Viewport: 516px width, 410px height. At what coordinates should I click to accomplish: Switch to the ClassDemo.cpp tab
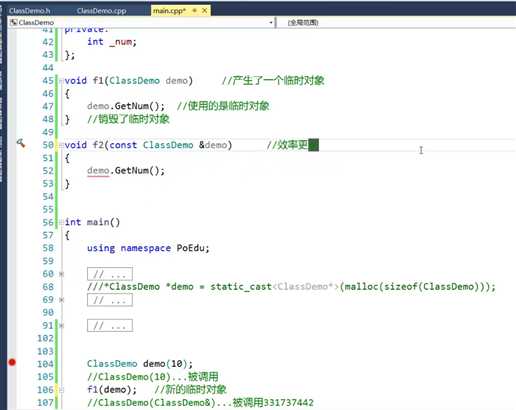(x=101, y=11)
